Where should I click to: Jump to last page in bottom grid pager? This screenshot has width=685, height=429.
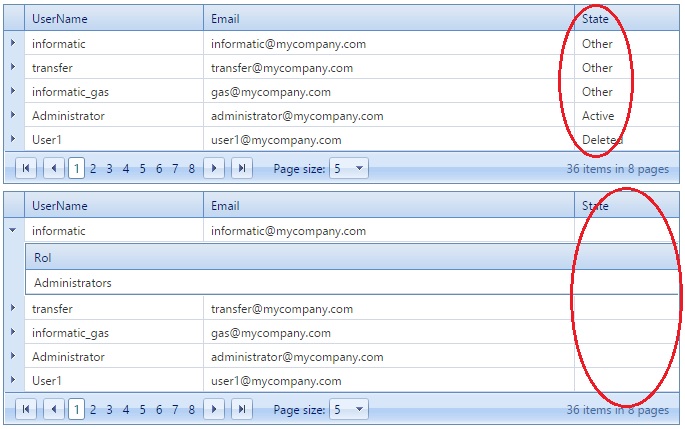[242, 409]
